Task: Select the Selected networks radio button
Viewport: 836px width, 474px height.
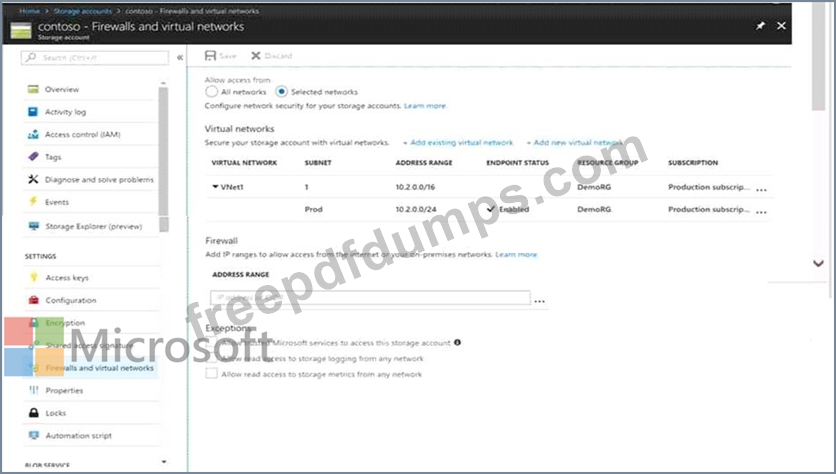Action: 281,92
